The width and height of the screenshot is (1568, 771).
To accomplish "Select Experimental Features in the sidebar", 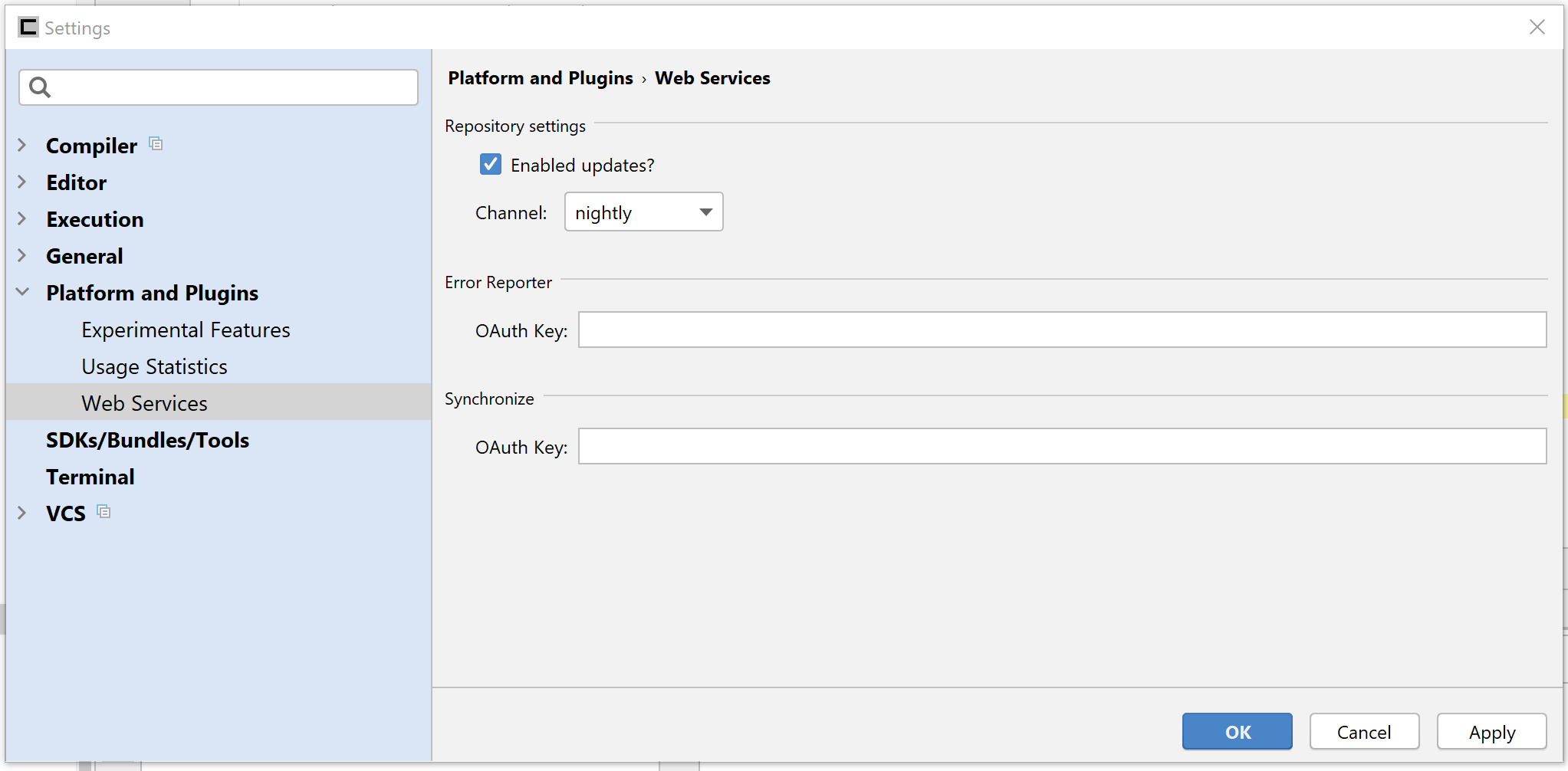I will 186,330.
